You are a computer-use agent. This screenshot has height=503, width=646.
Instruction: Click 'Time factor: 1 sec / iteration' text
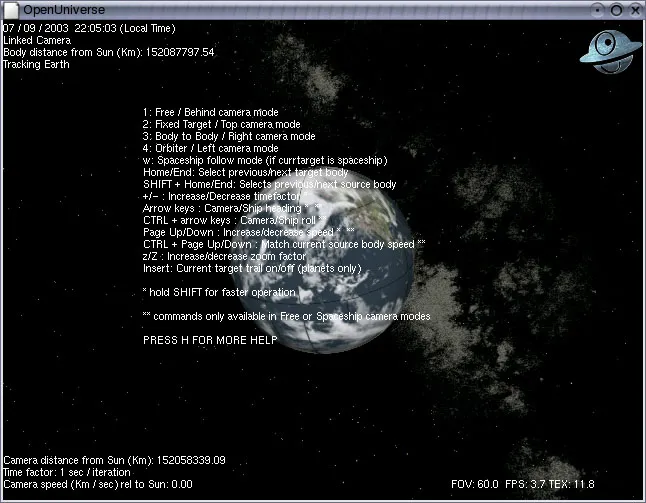pyautogui.click(x=67, y=472)
